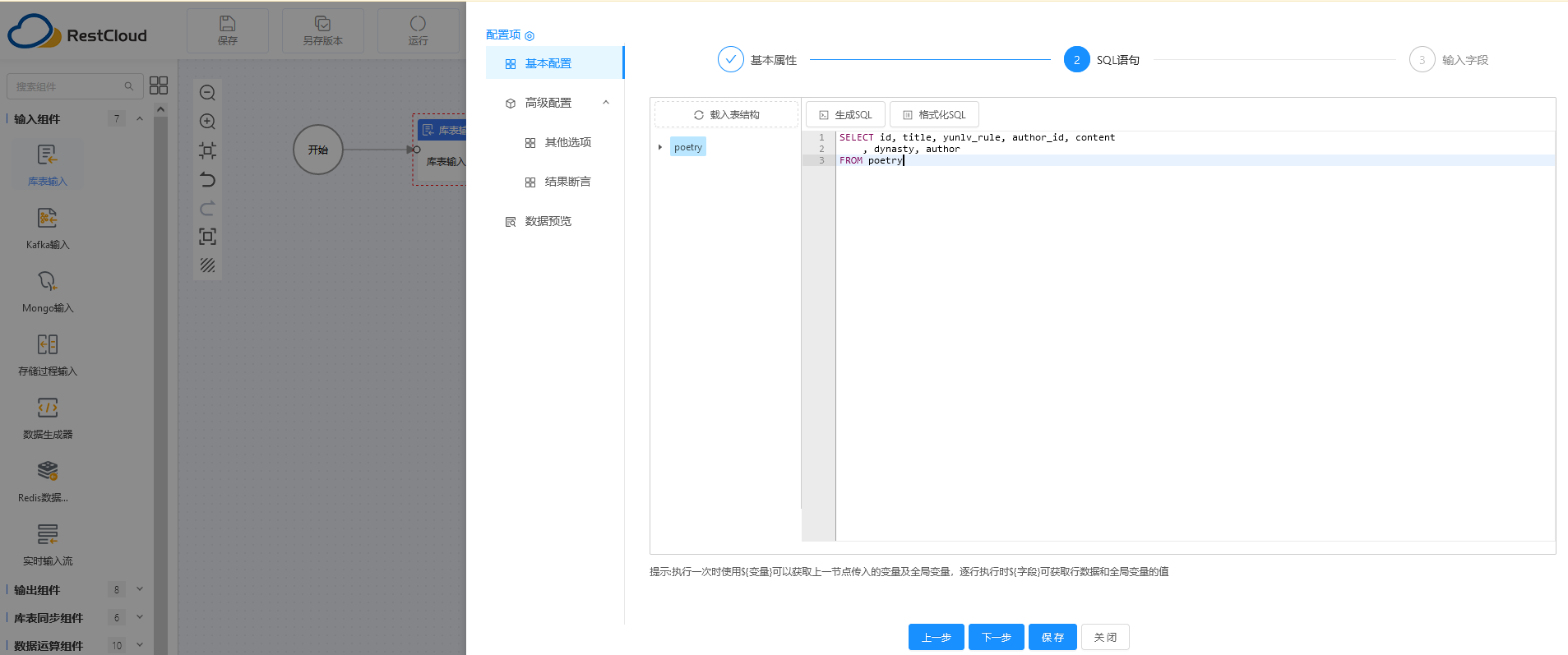The width and height of the screenshot is (1568, 655).
Task: Open the 基本配置 menu item
Action: 555,63
